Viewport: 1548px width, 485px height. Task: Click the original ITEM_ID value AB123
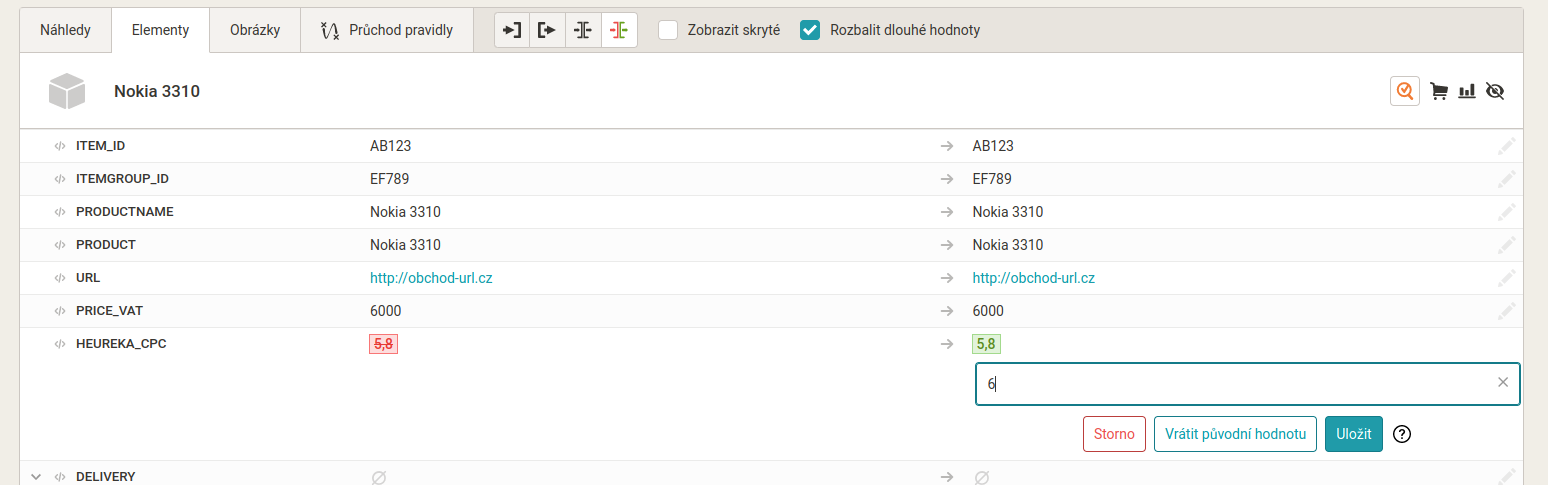click(x=391, y=146)
